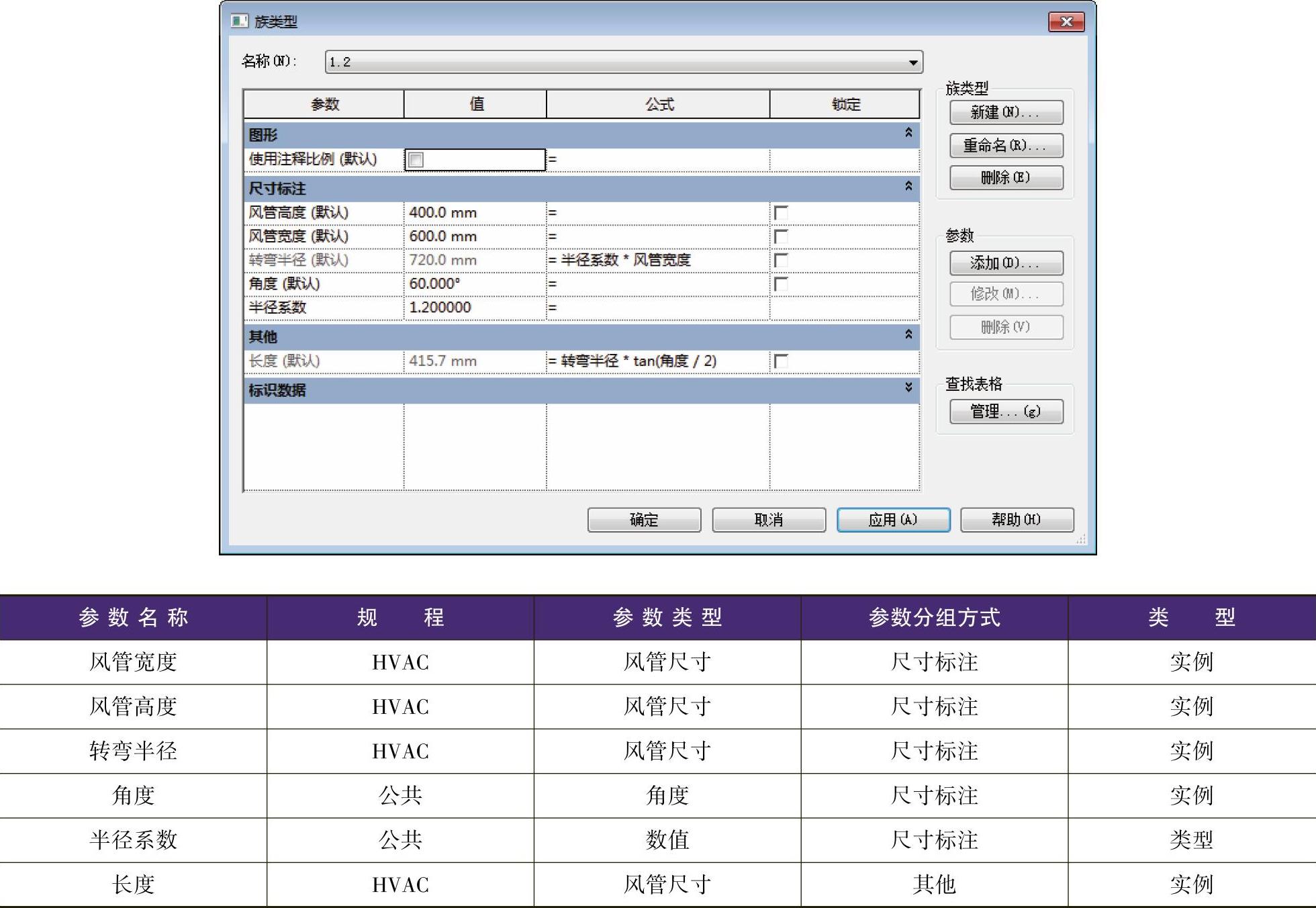
Task: Click 其他 grouping cell in 长度 row
Action: click(935, 884)
